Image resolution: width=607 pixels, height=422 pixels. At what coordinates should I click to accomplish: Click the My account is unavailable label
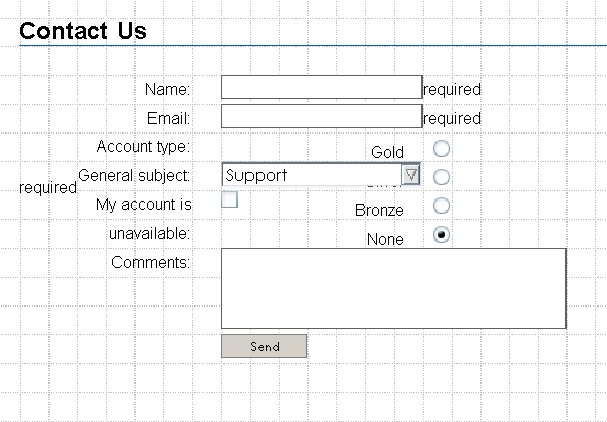(x=144, y=205)
